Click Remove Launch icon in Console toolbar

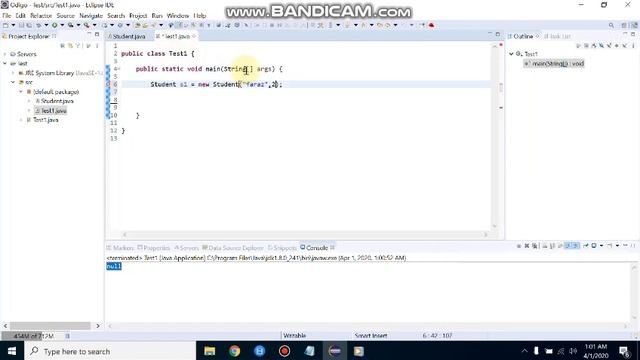527,246
